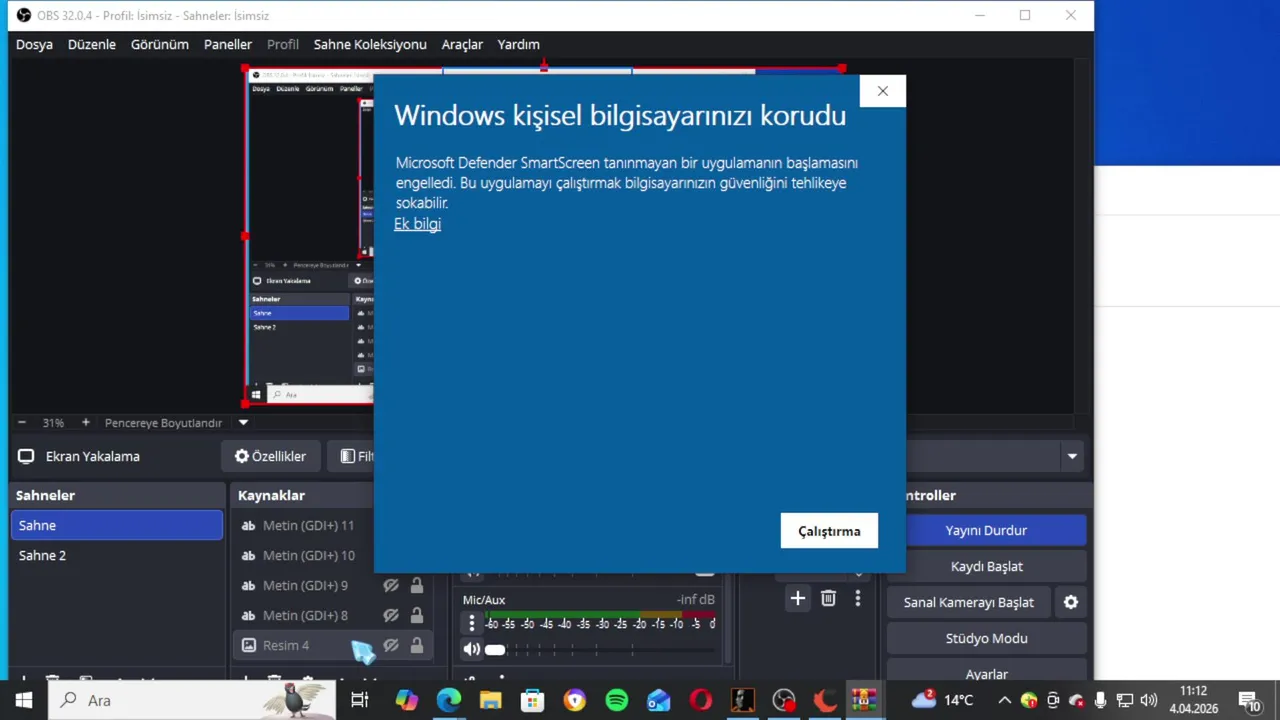Expand the dropdown arrow beside source toolbar
The height and width of the screenshot is (720, 1280).
[1072, 456]
